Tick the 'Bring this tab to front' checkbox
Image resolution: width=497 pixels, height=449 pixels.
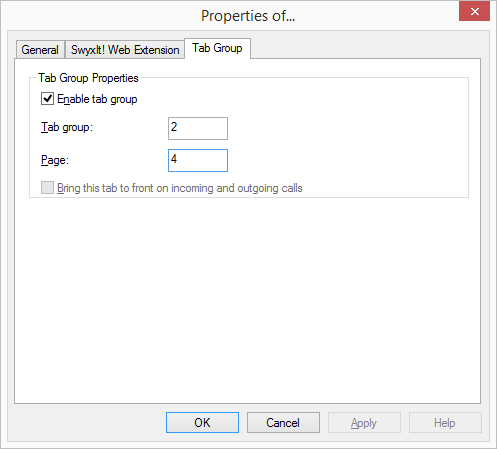[x=47, y=188]
